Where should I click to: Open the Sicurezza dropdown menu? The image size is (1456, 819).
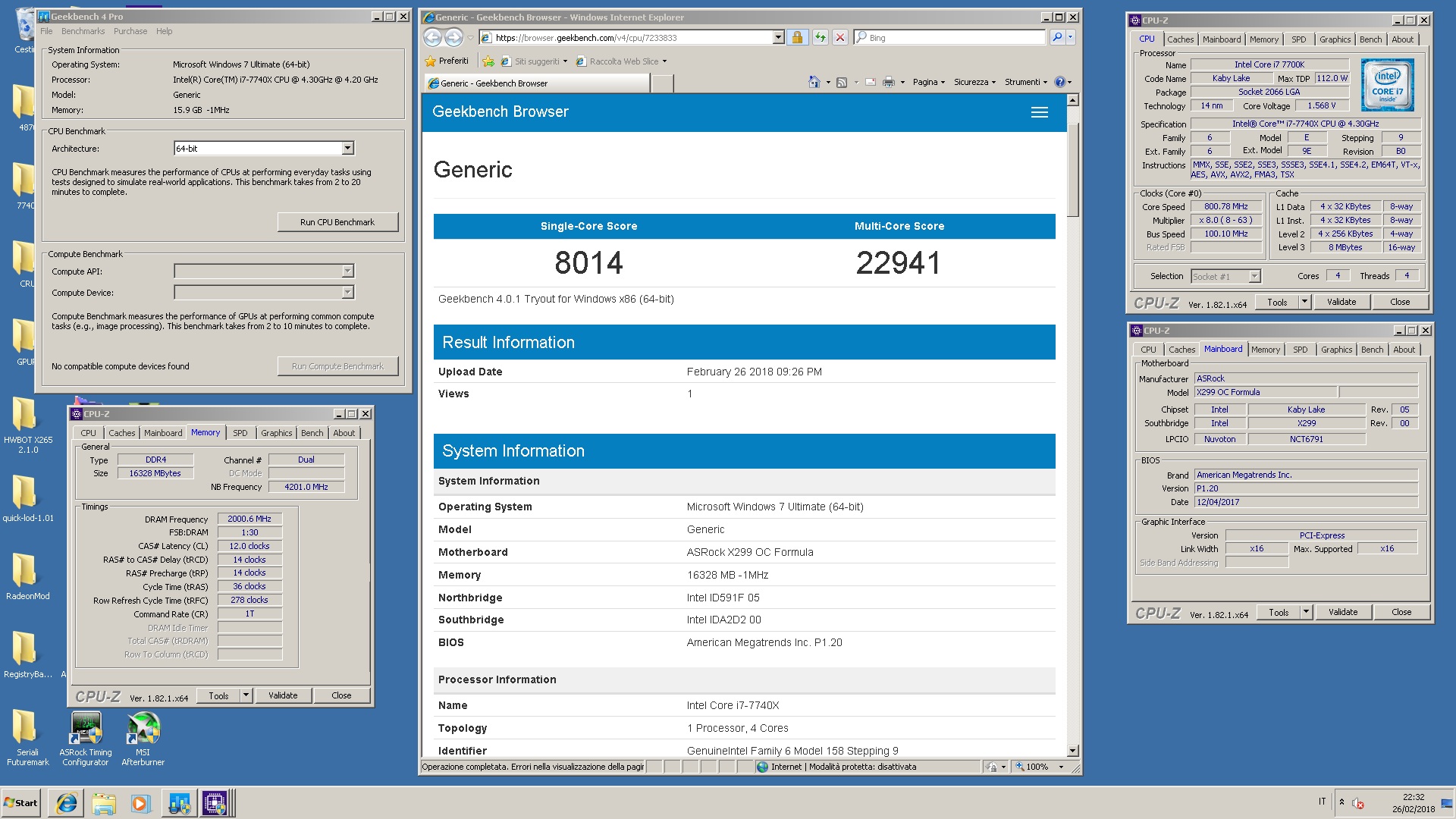click(x=974, y=82)
